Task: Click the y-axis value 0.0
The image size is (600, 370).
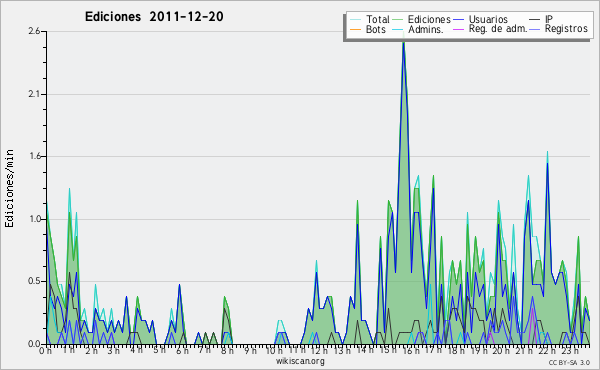Action: (x=34, y=344)
